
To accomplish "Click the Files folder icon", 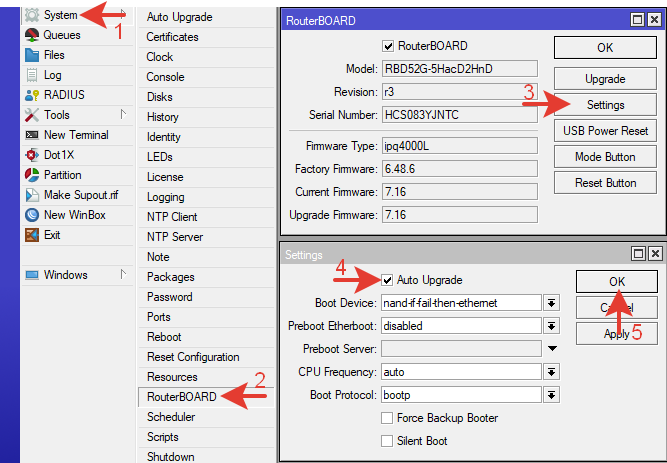I will (32, 55).
